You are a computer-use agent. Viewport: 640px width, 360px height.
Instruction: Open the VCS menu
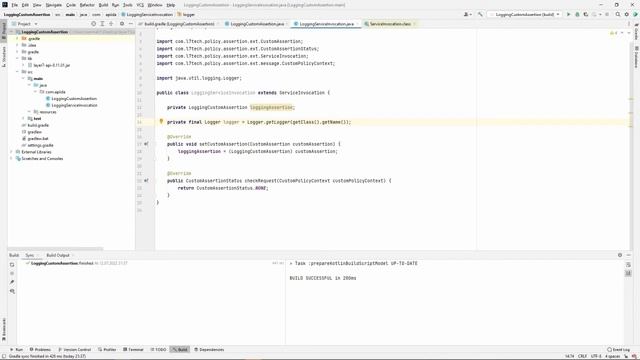[140, 5]
